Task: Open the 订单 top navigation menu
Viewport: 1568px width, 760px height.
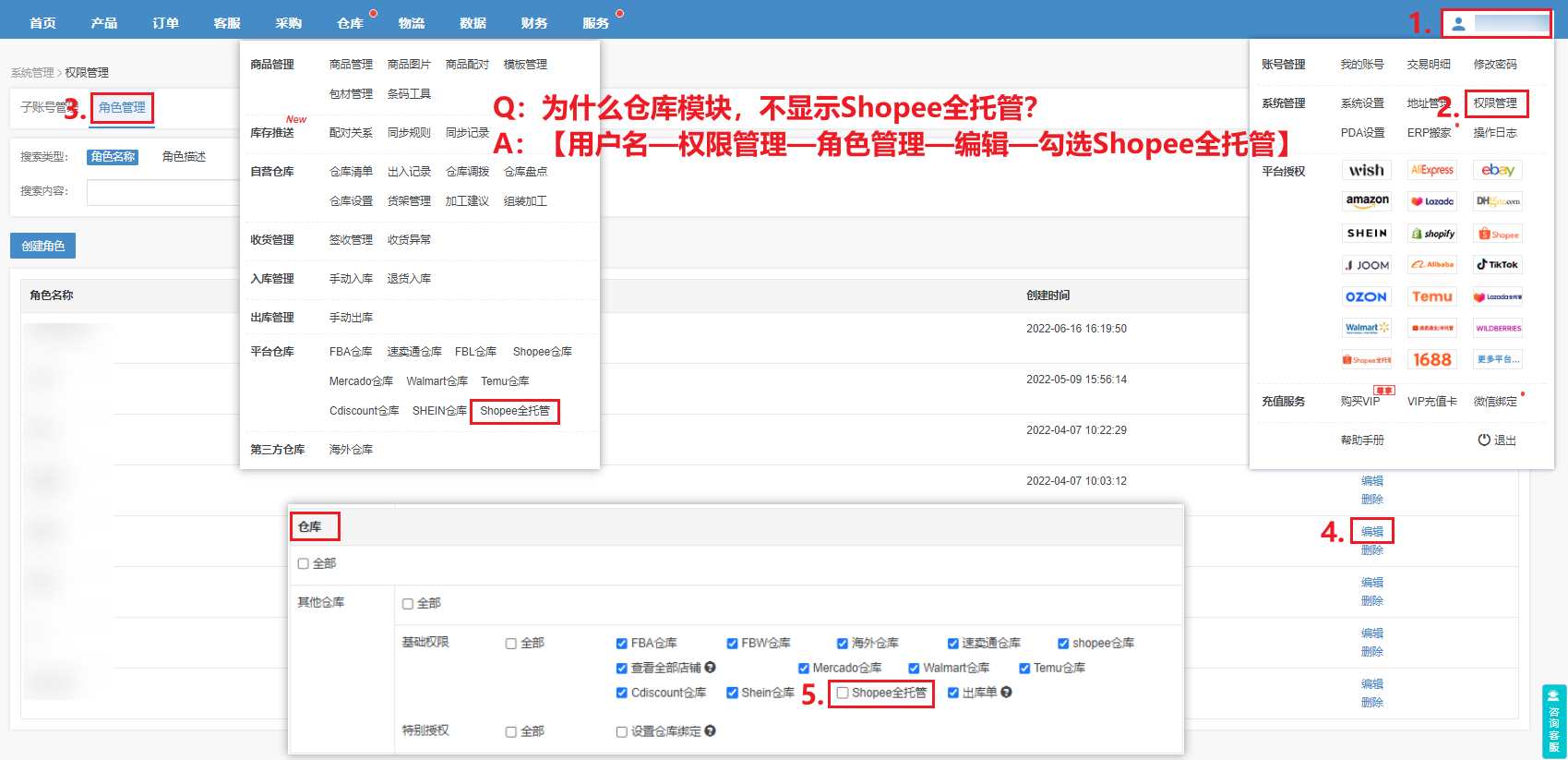Action: click(x=166, y=23)
